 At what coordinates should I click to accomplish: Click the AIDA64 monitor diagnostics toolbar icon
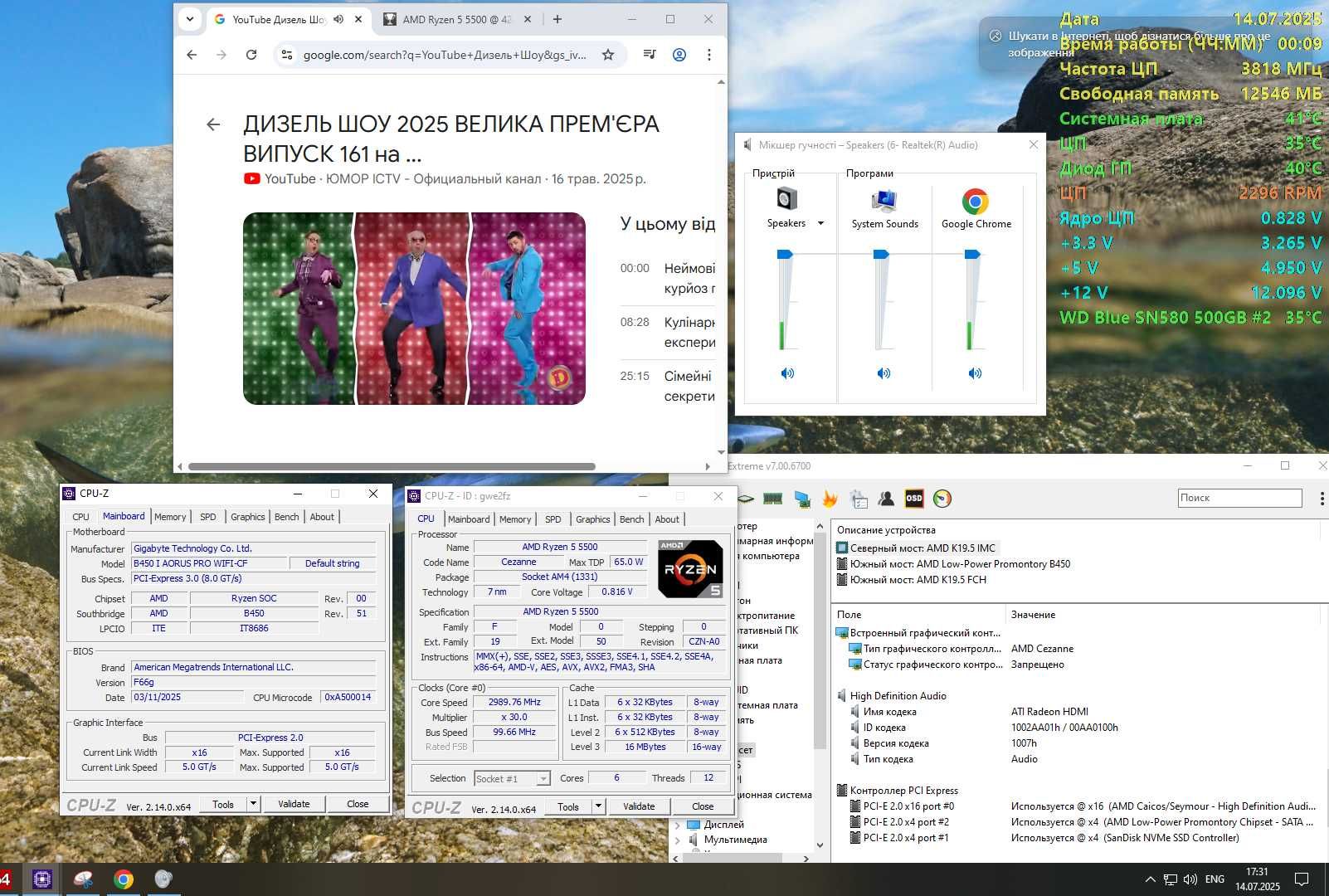point(801,499)
